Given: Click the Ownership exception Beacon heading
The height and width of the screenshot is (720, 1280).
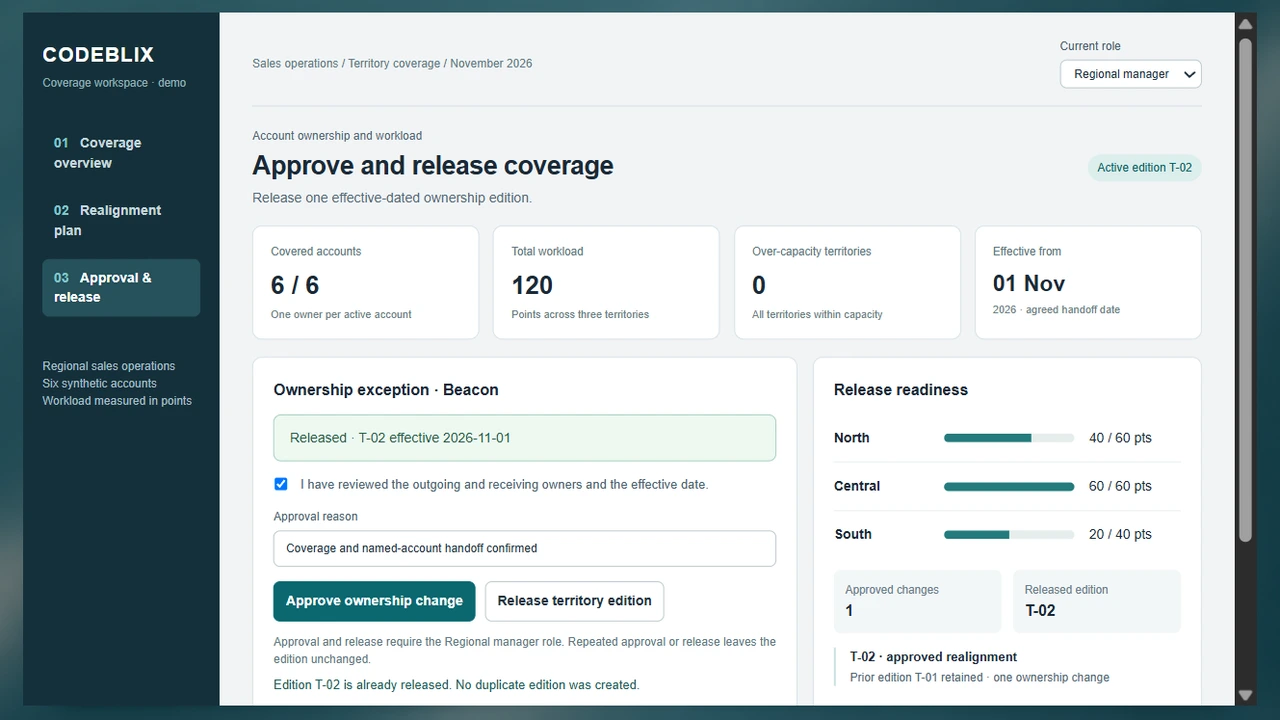Looking at the screenshot, I should tap(386, 390).
